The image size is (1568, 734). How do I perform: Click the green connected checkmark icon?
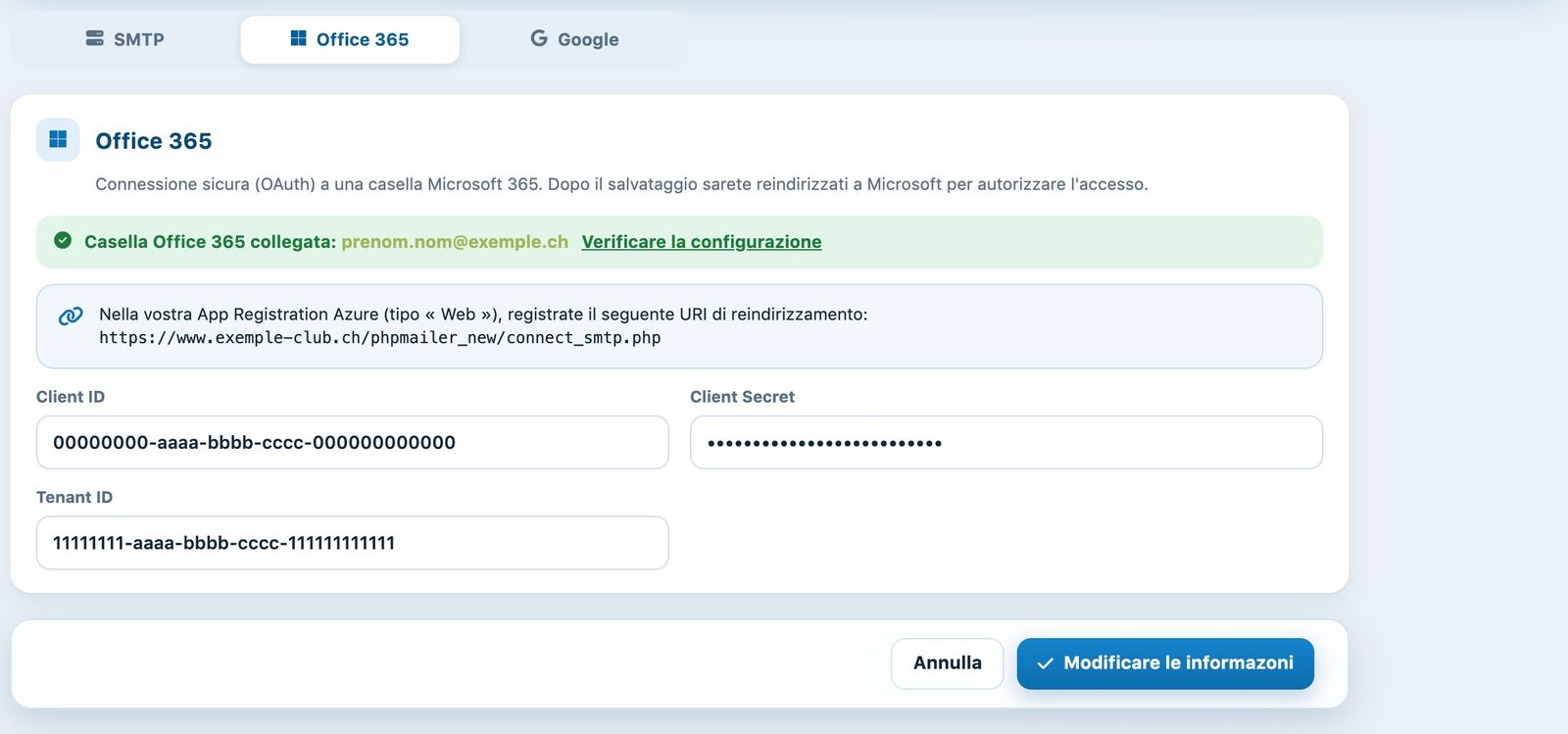[x=63, y=240]
